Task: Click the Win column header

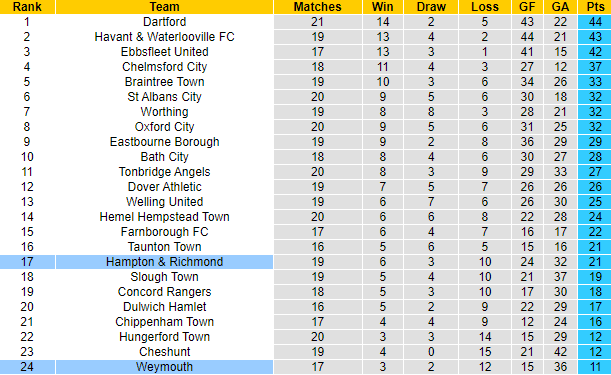Action: click(383, 7)
